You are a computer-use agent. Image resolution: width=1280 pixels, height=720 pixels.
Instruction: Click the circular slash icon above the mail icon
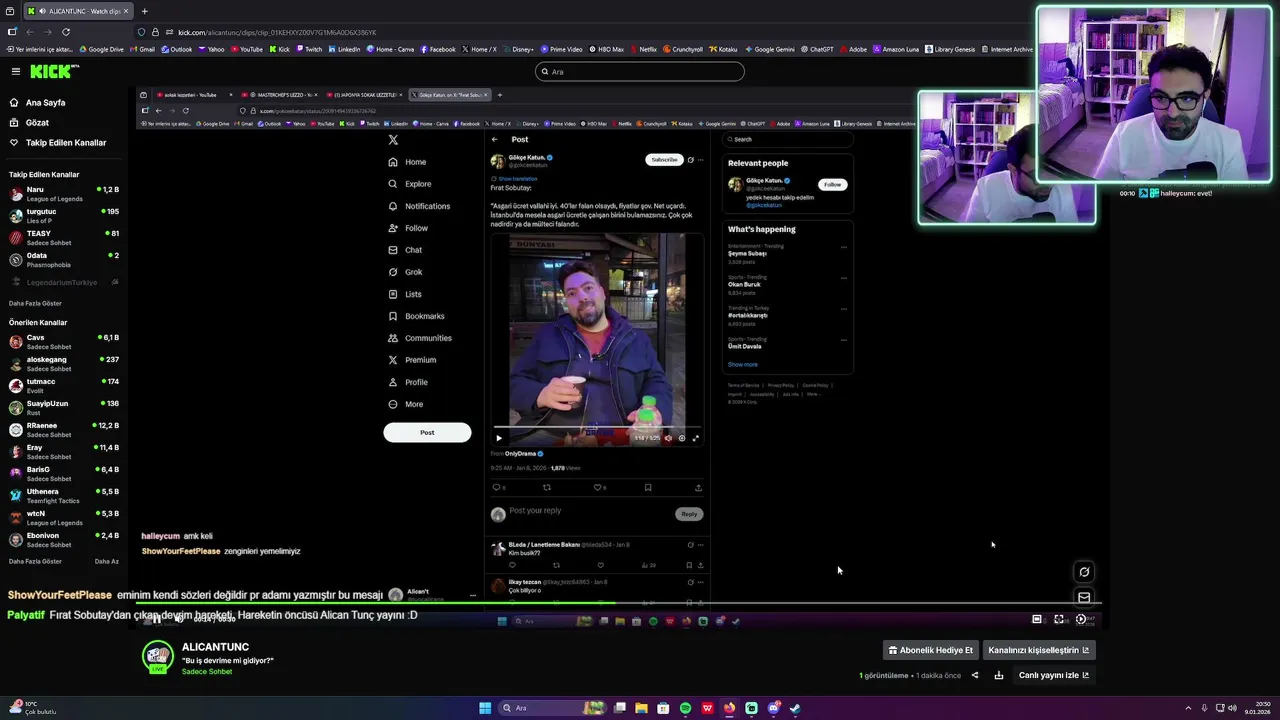tap(1084, 572)
